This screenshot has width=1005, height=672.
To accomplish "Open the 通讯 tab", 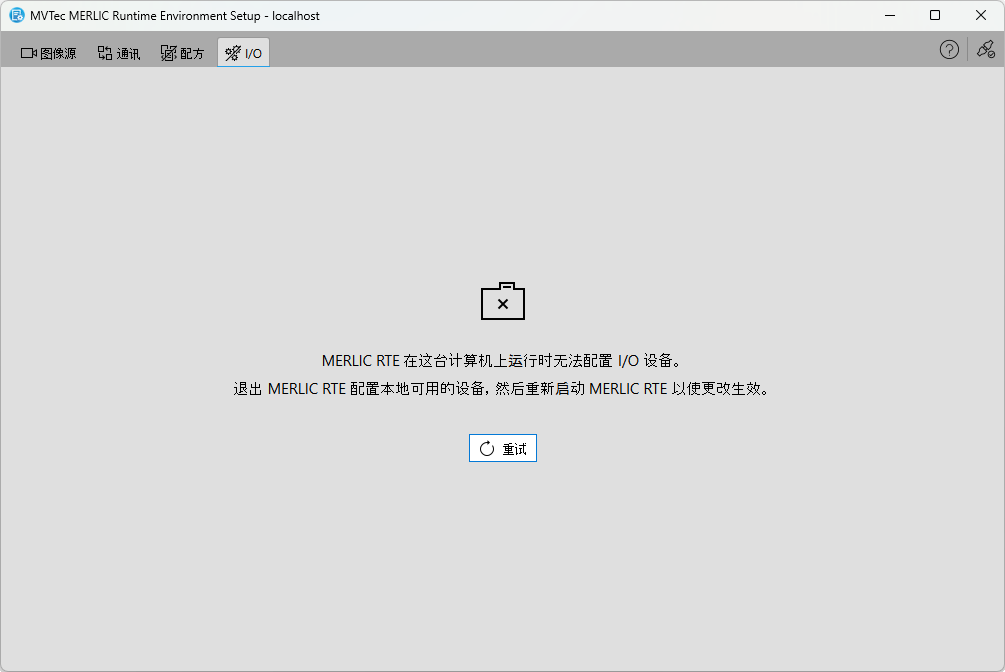I will (x=118, y=52).
